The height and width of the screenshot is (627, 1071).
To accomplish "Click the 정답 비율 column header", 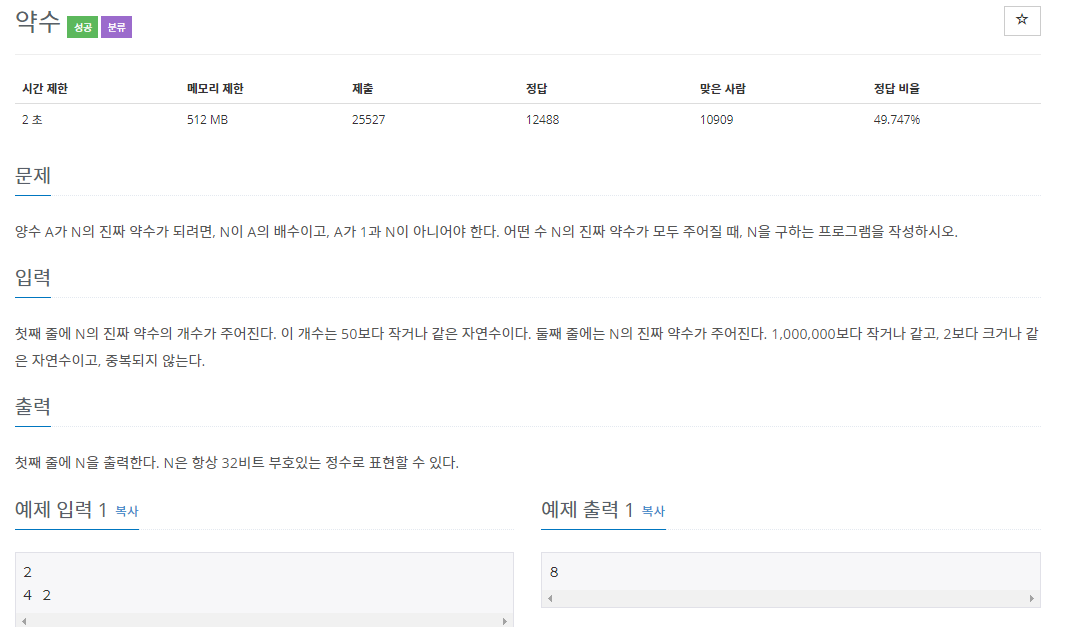I will (x=897, y=89).
